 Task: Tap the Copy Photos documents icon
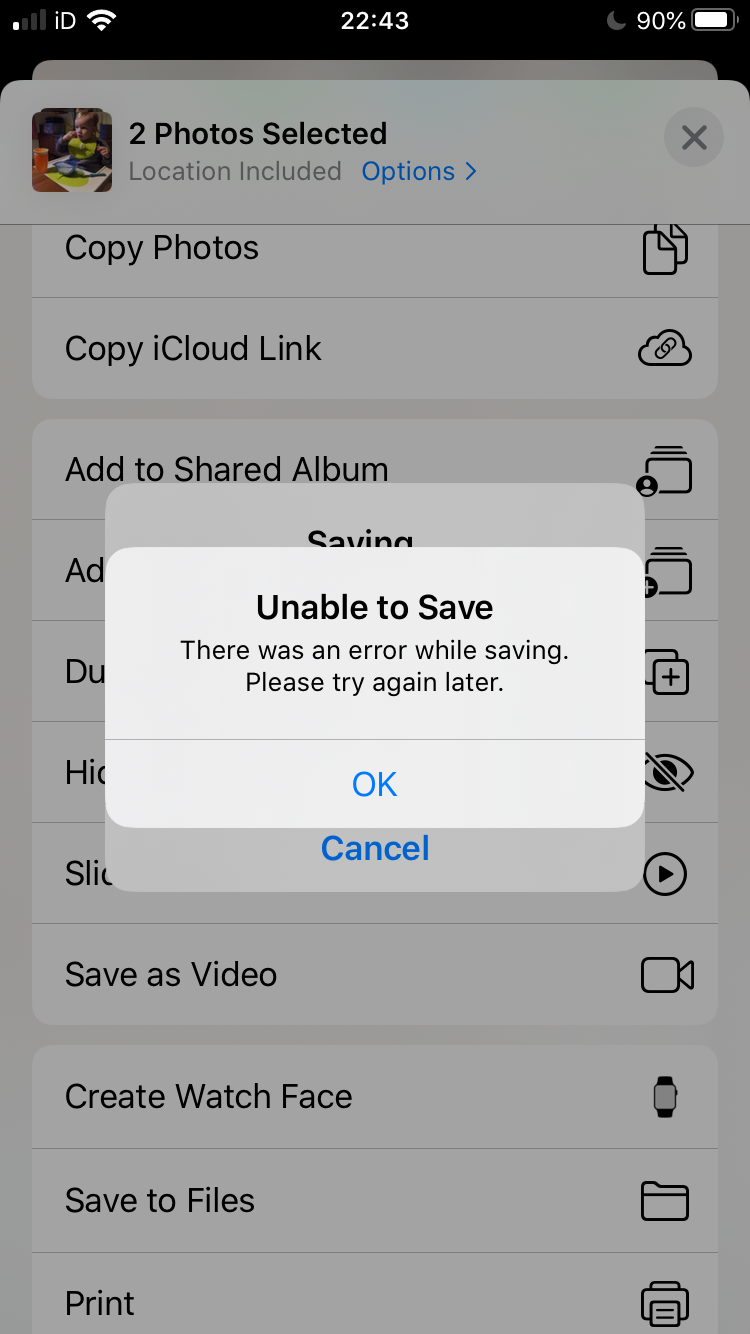pyautogui.click(x=665, y=249)
